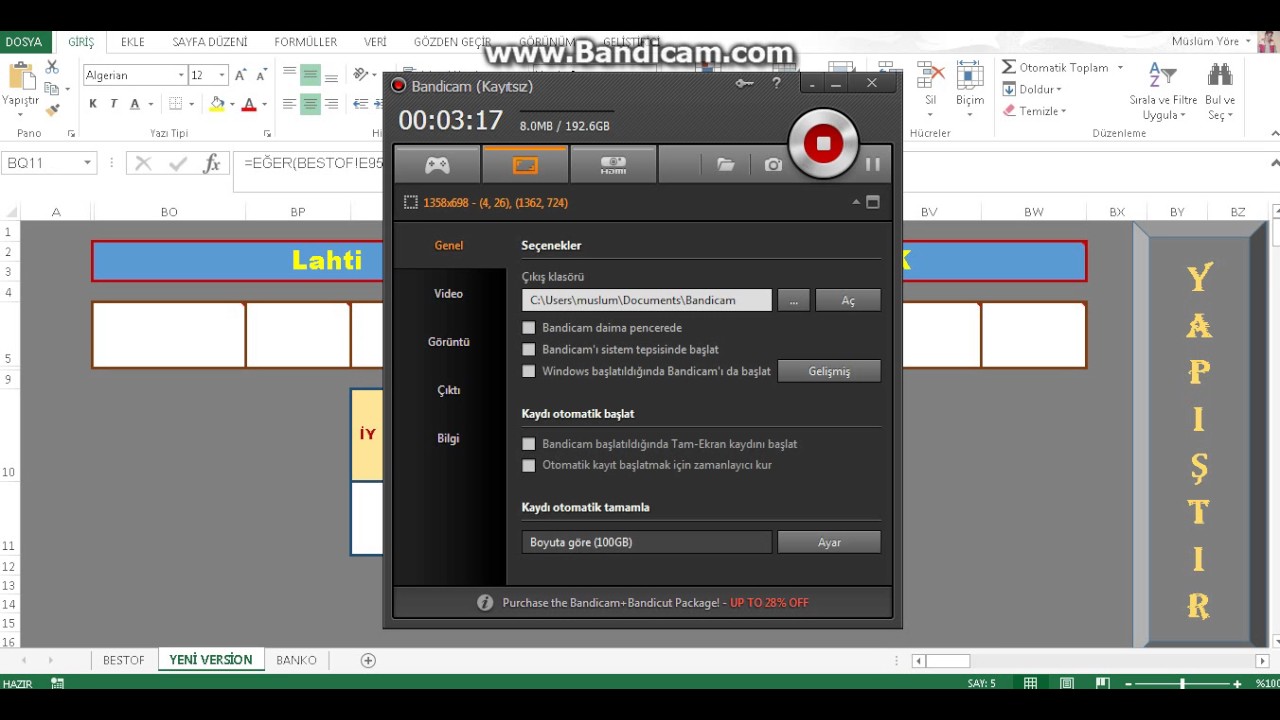Open the font size 12 dropdown
This screenshot has height=720, width=1280.
point(222,75)
